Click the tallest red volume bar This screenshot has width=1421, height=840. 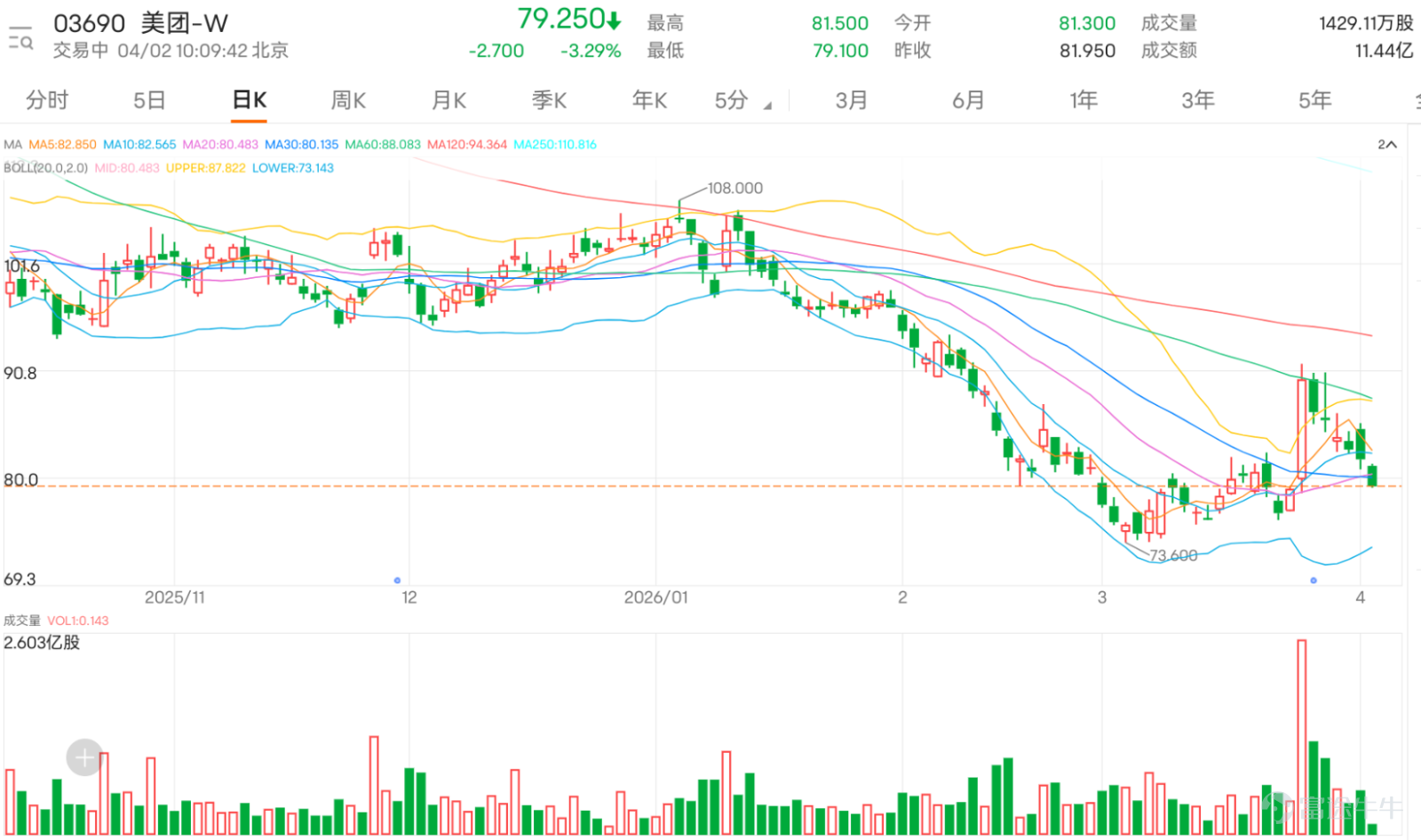(x=1302, y=737)
